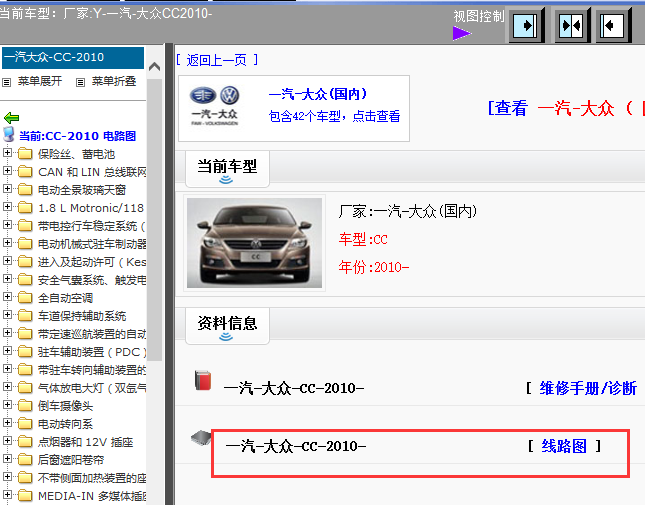Screen dimensions: 645x505
Task: Click 菜单展开 menu text
Action: tap(40, 81)
